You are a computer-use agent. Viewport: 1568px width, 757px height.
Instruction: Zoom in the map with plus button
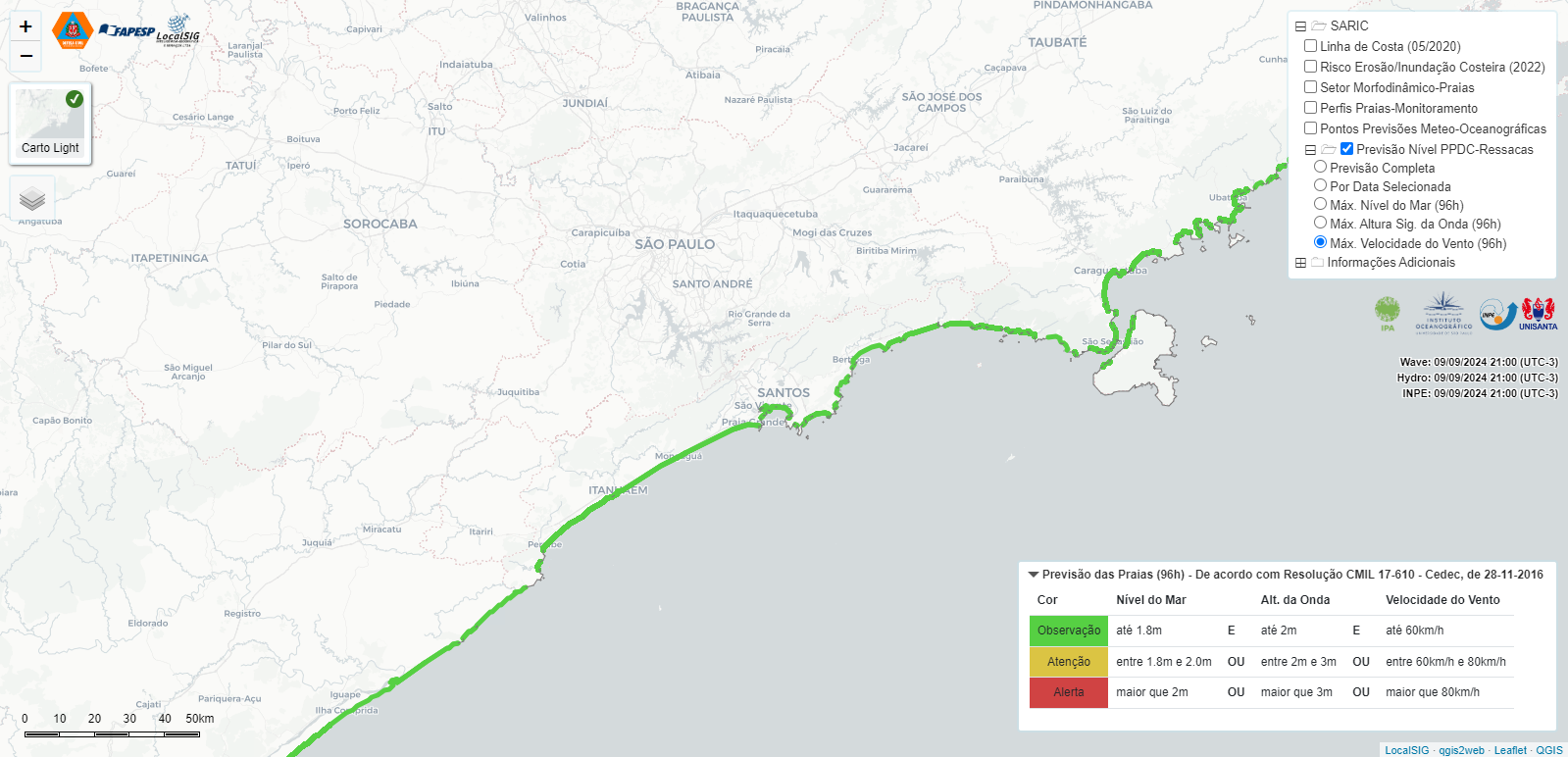pyautogui.click(x=26, y=26)
